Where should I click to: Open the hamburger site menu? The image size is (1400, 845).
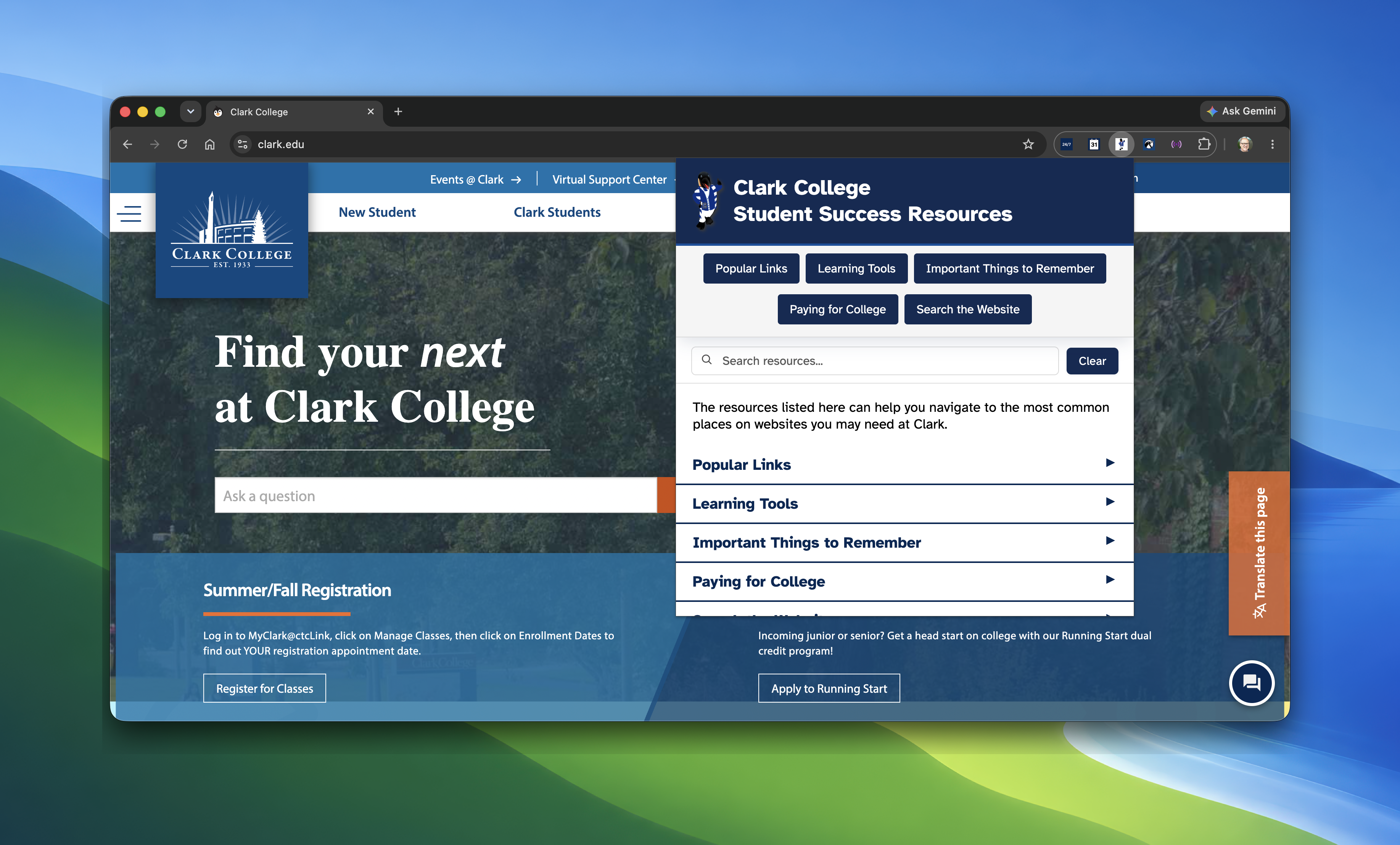pos(129,213)
